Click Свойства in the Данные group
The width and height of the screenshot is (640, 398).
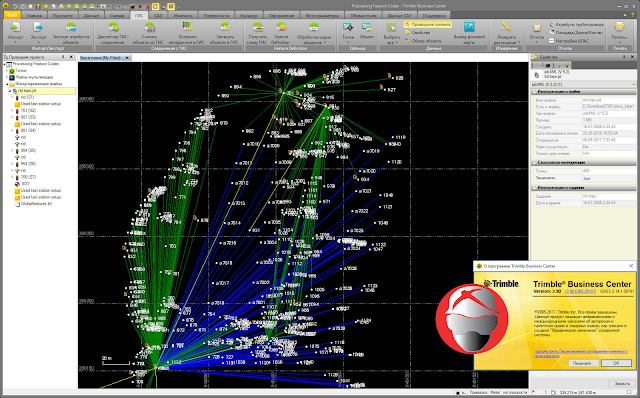[418, 33]
